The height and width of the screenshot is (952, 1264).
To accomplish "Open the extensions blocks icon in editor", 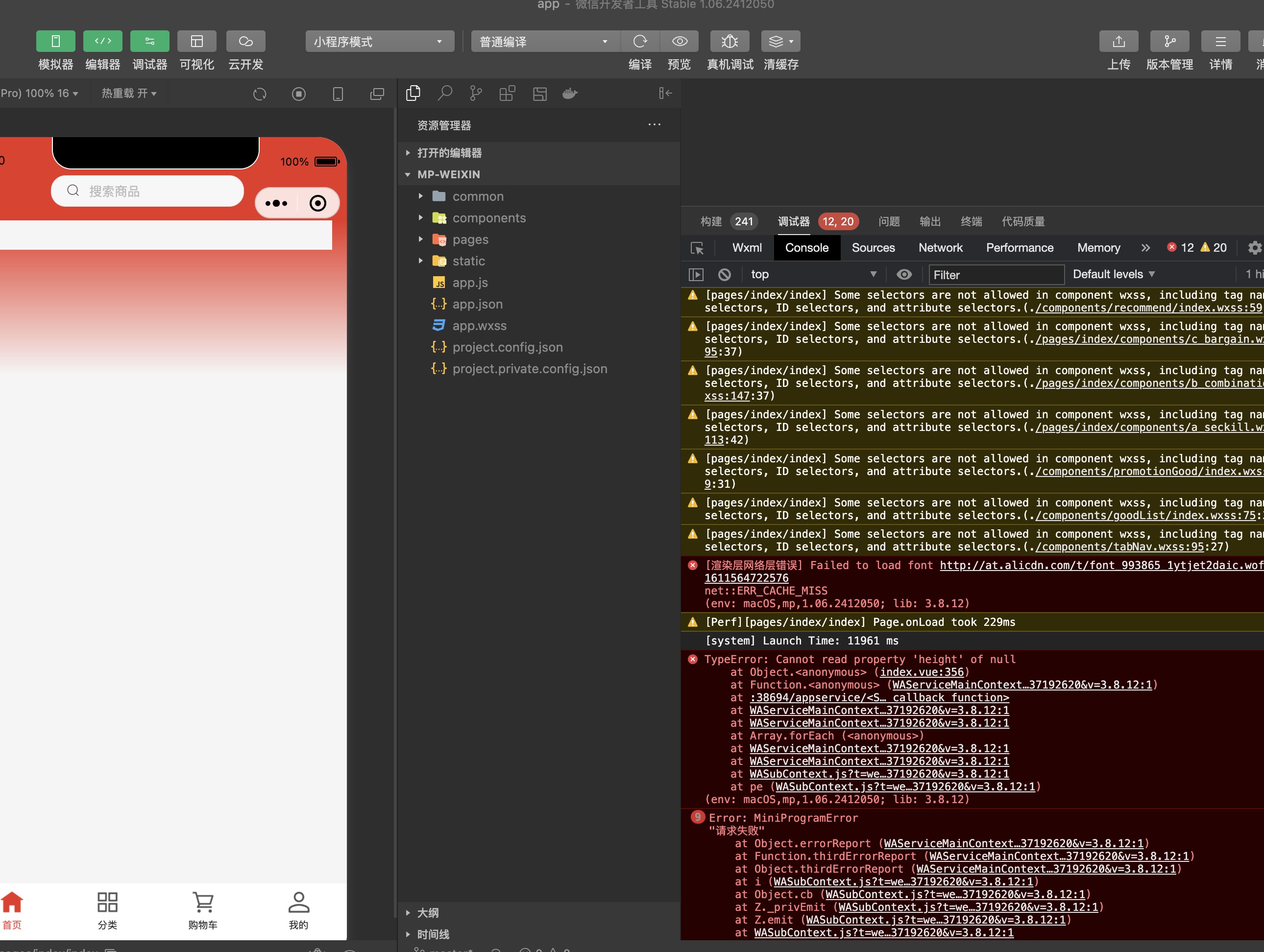I will coord(507,93).
